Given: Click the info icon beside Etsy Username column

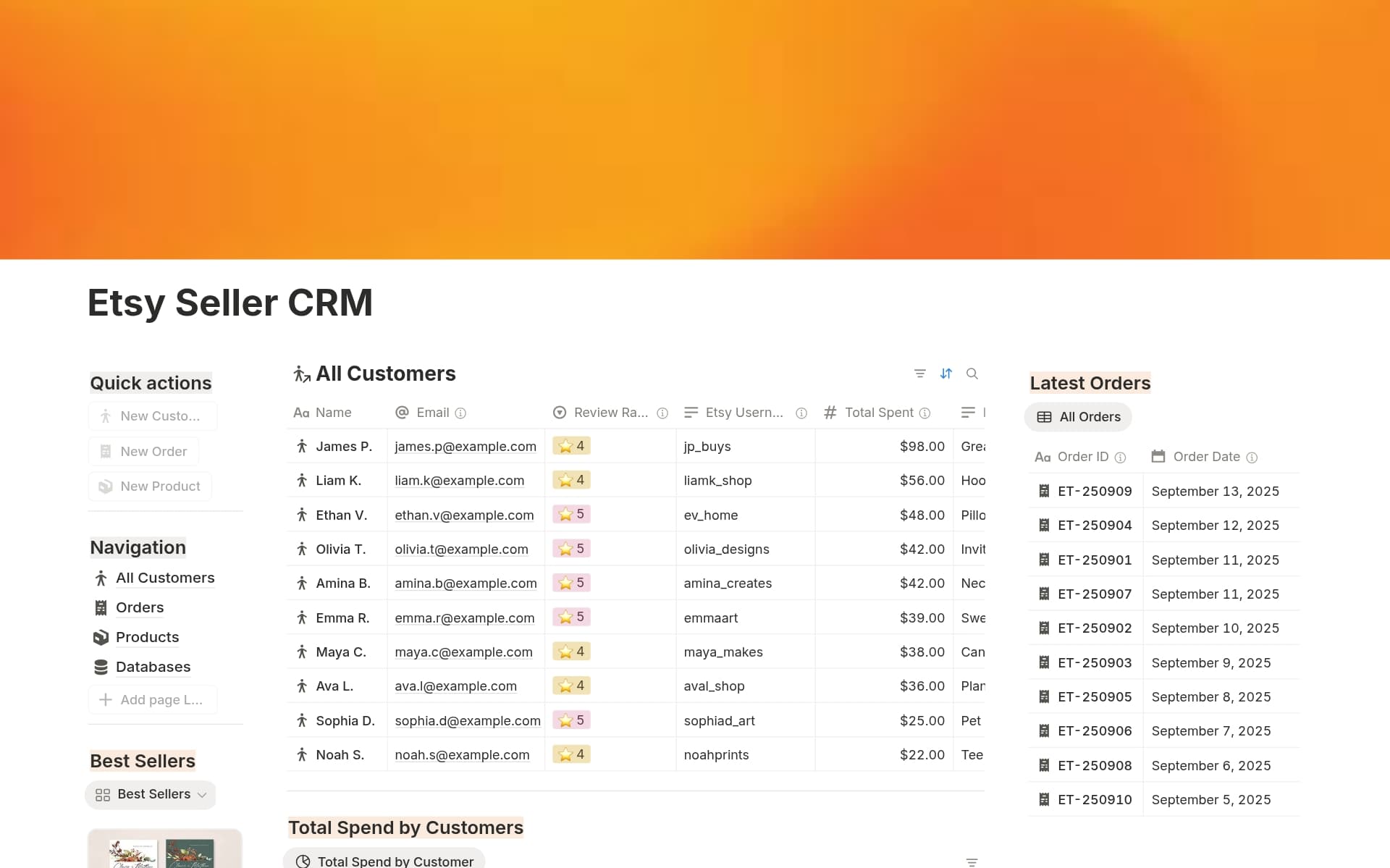Looking at the screenshot, I should click(x=801, y=413).
